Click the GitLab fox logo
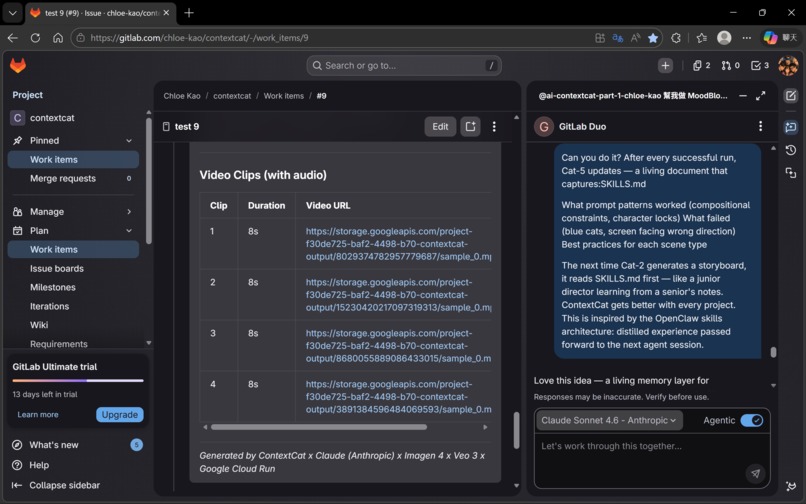Image resolution: width=806 pixels, height=504 pixels. [x=18, y=65]
